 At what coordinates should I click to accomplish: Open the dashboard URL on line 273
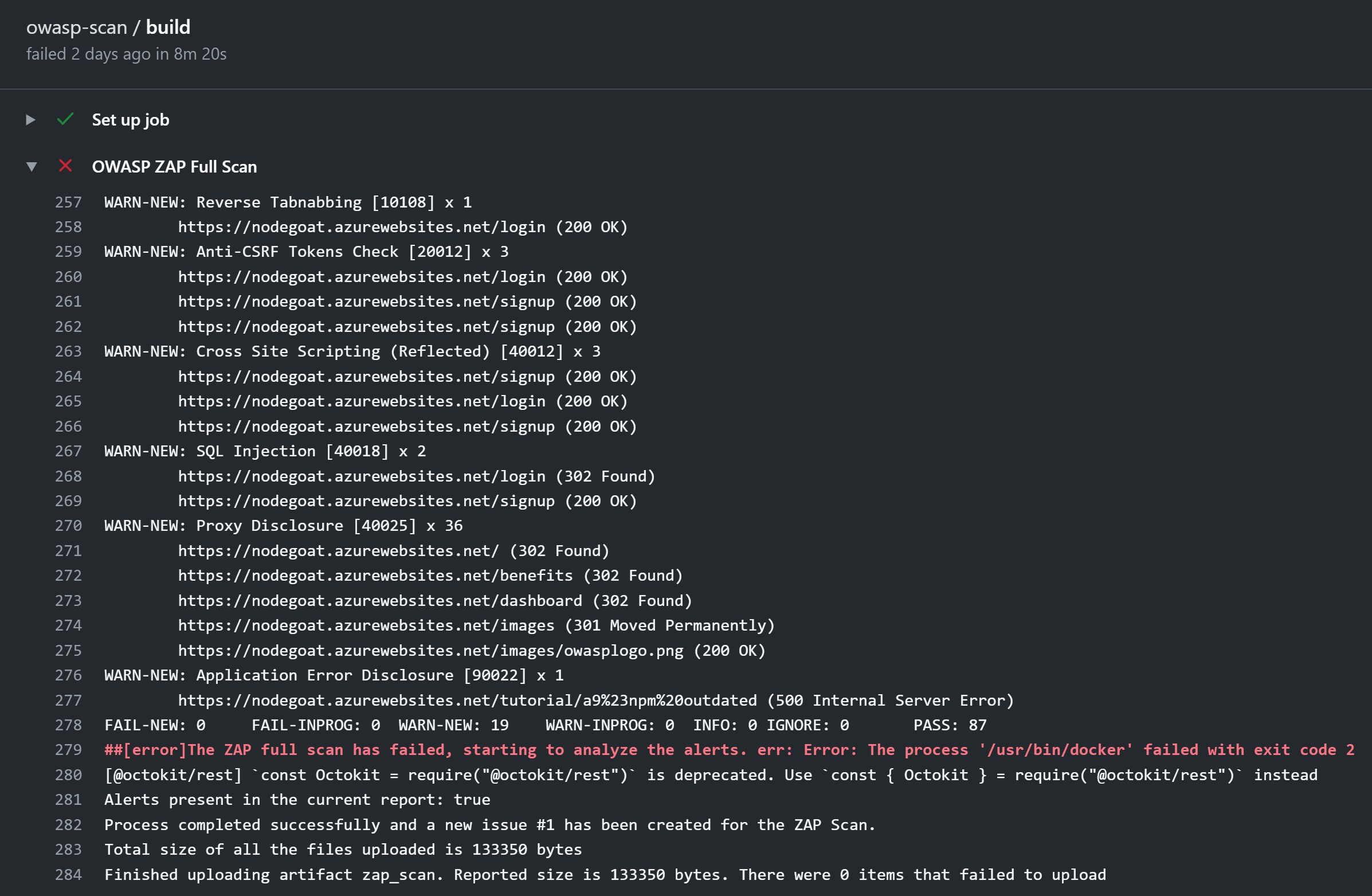380,600
